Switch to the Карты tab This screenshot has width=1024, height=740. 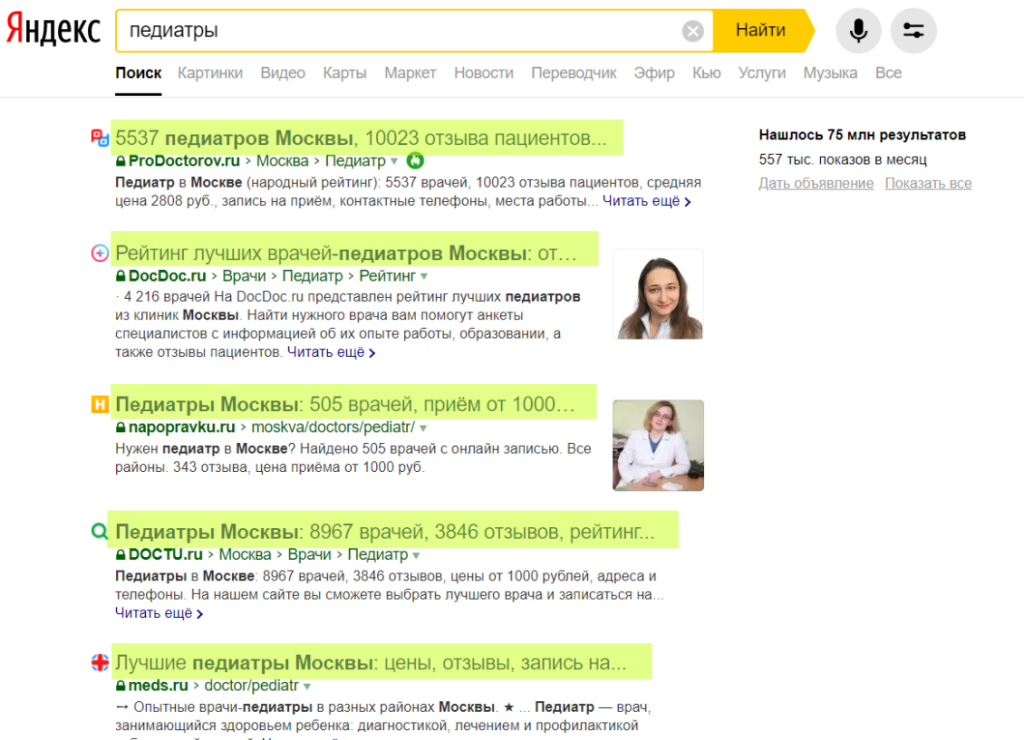click(x=345, y=73)
